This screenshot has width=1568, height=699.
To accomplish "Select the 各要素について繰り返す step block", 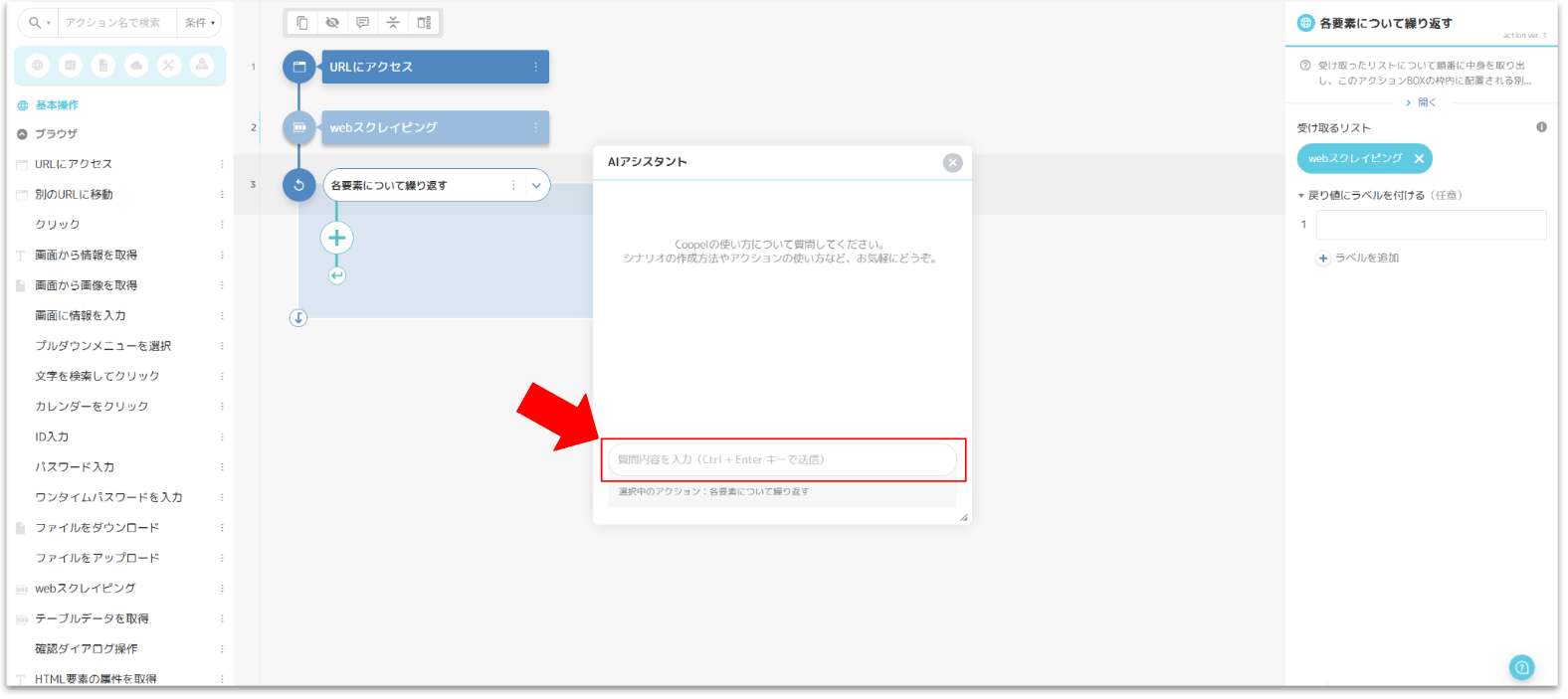I will point(436,185).
